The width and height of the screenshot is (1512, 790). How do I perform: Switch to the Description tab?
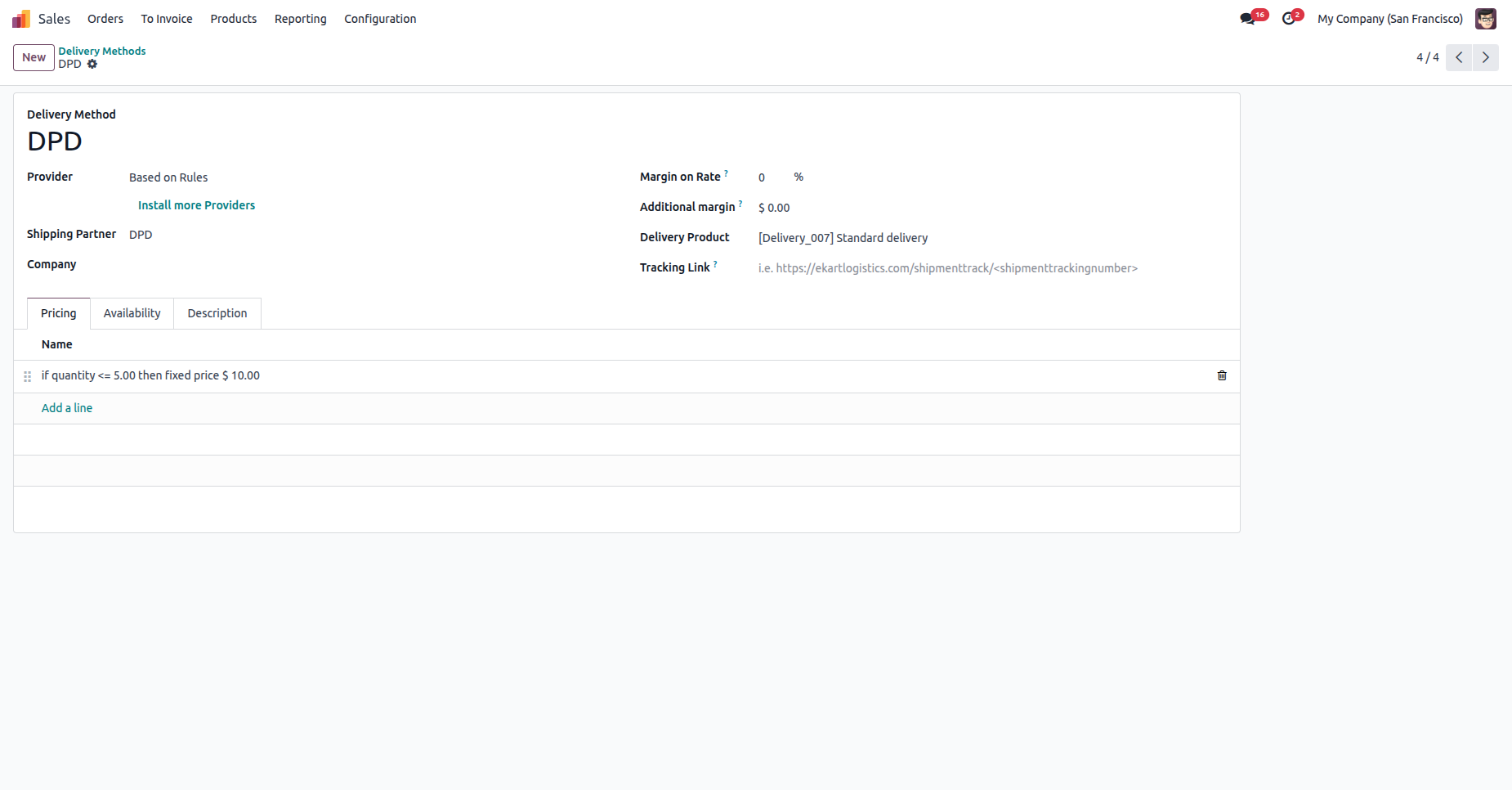point(217,313)
